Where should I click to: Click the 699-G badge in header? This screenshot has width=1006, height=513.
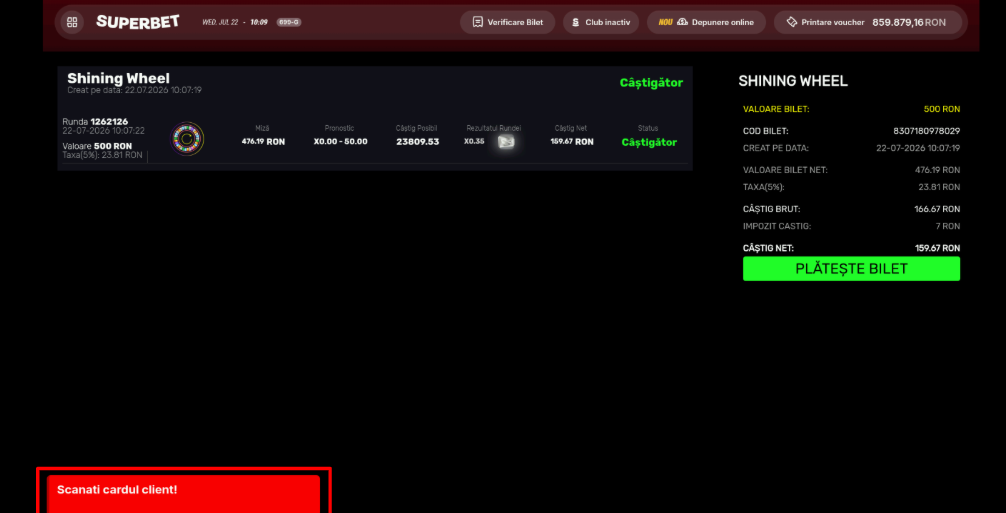click(289, 22)
